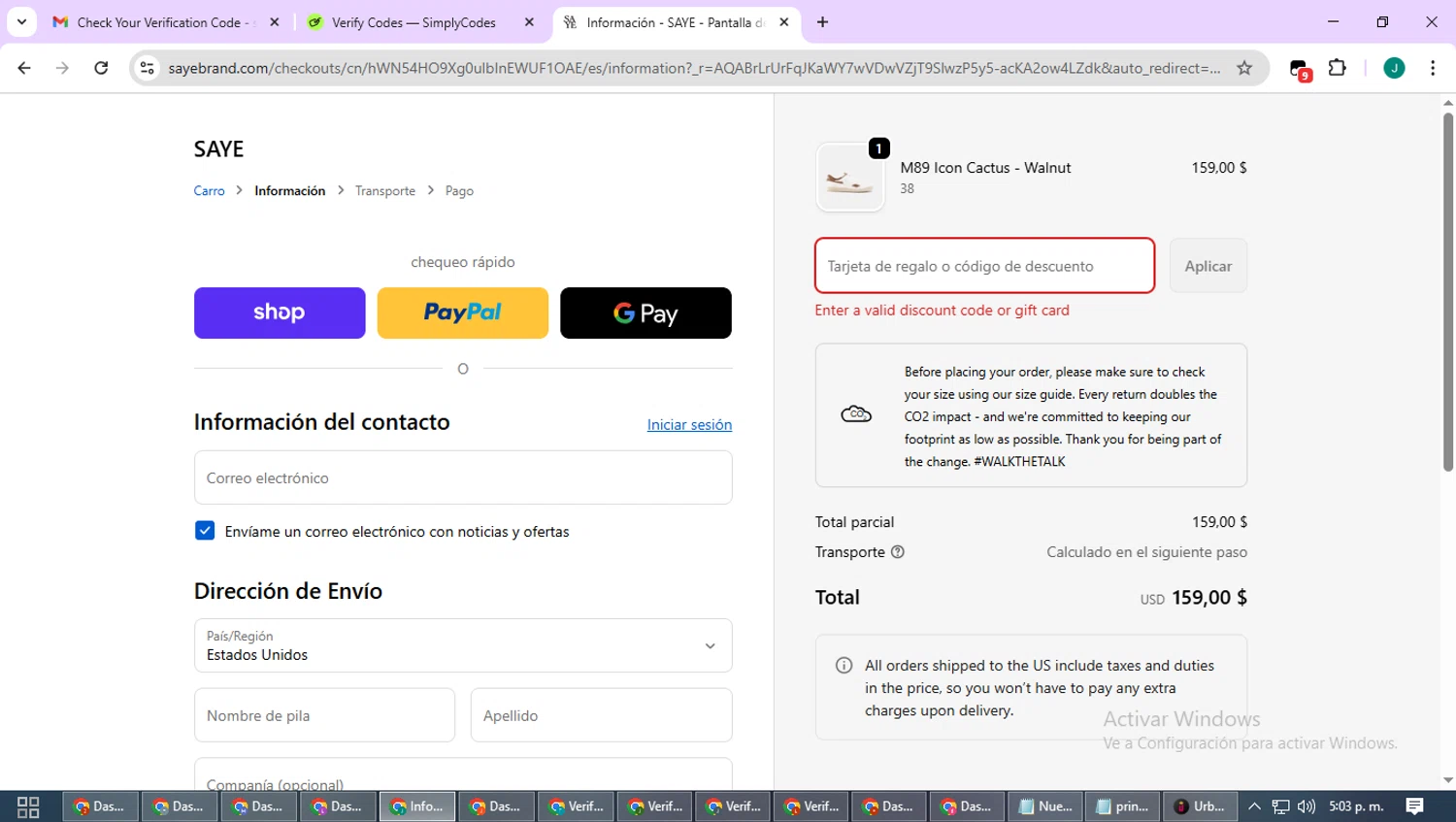The height and width of the screenshot is (822, 1456).
Task: Open Windows Task View button
Action: pos(28,806)
